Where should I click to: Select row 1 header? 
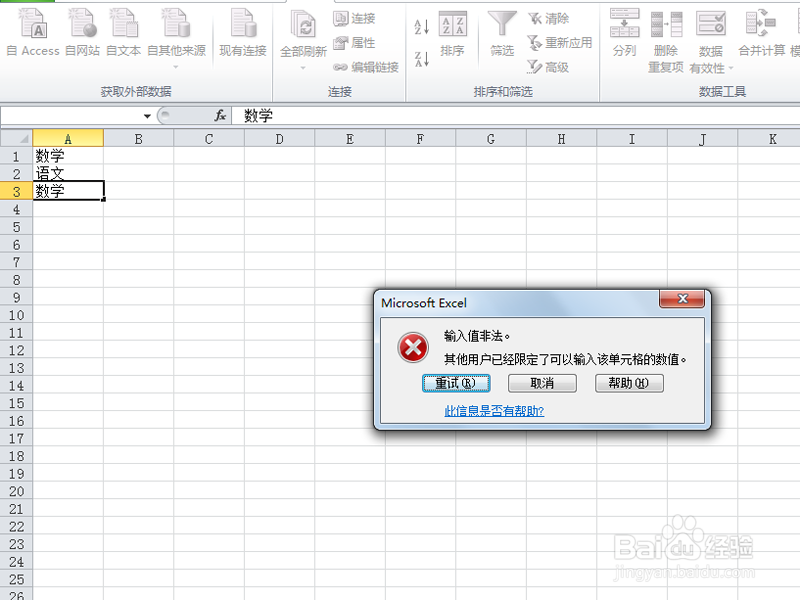(16, 156)
